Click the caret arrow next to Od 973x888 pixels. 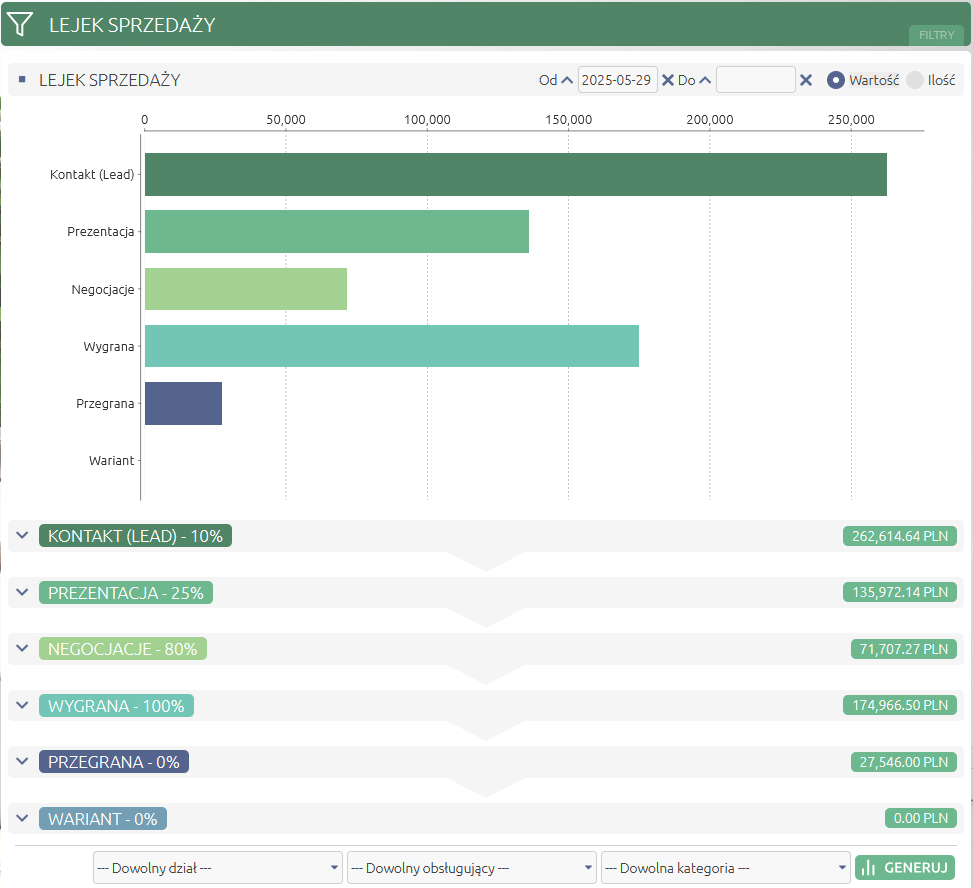pyautogui.click(x=567, y=80)
